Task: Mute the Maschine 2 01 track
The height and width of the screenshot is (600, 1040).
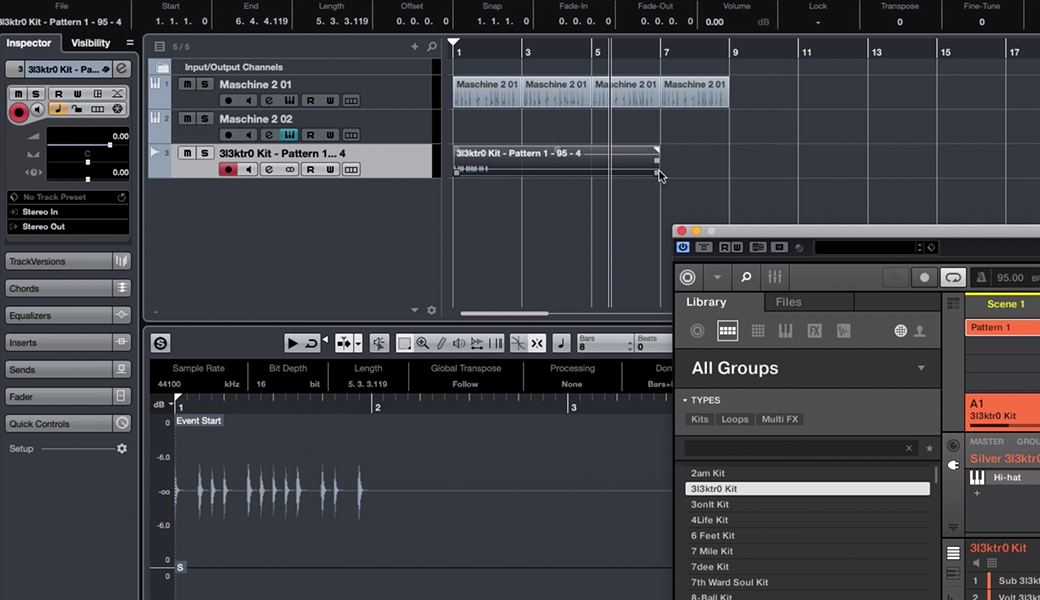Action: pos(187,84)
